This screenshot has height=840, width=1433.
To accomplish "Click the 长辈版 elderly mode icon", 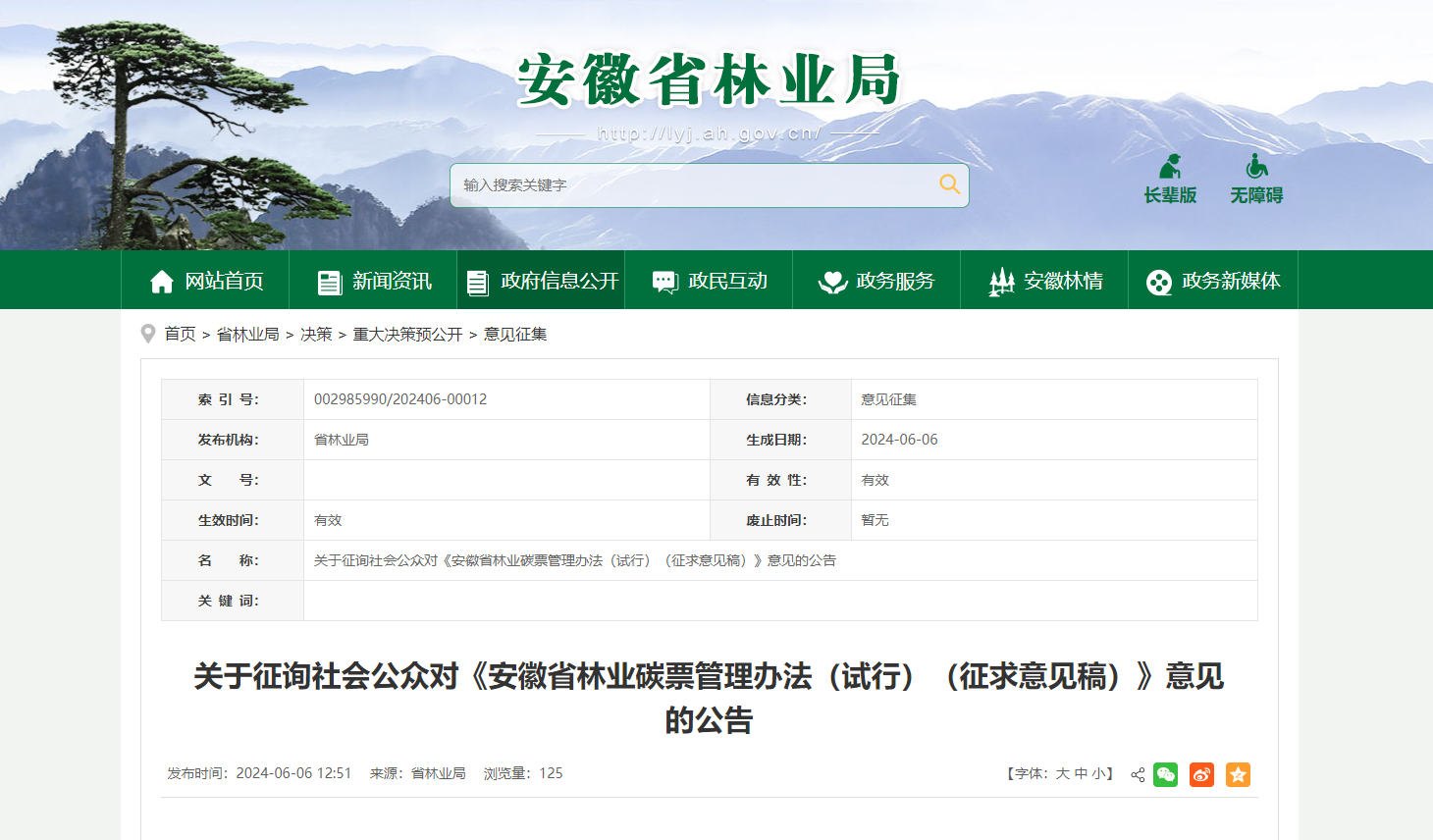I will tap(1170, 166).
